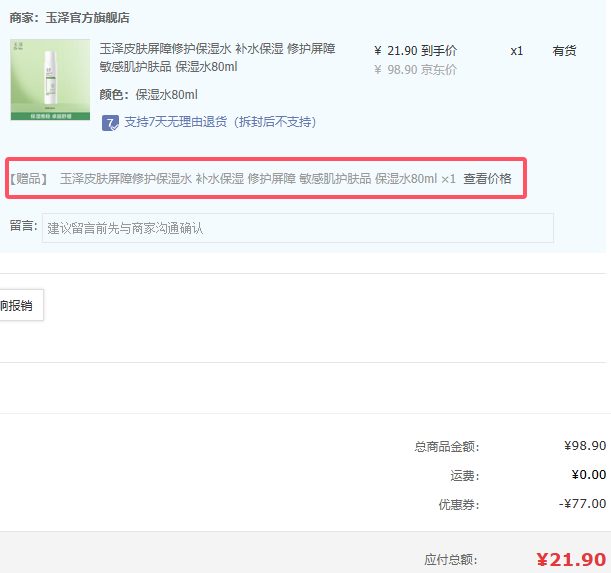
Task: Select the 优惠券 -¥77.00 value
Action: pyautogui.click(x=583, y=504)
